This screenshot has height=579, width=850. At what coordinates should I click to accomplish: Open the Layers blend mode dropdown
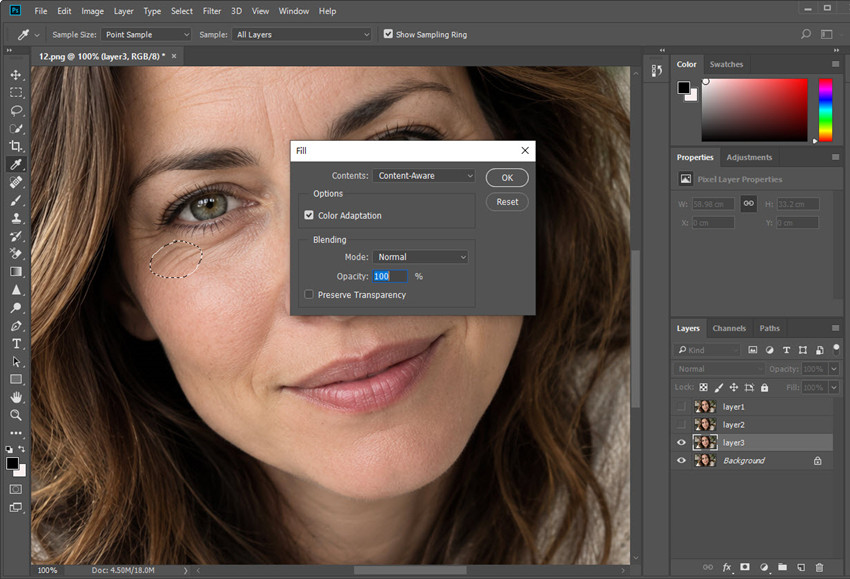coord(719,369)
